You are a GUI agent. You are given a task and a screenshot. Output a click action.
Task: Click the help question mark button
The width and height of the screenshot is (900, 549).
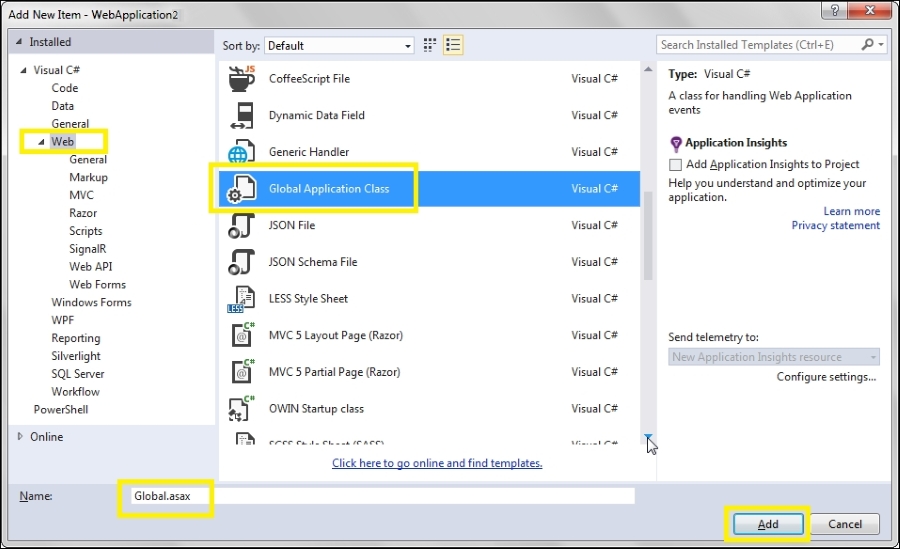pyautogui.click(x=834, y=10)
